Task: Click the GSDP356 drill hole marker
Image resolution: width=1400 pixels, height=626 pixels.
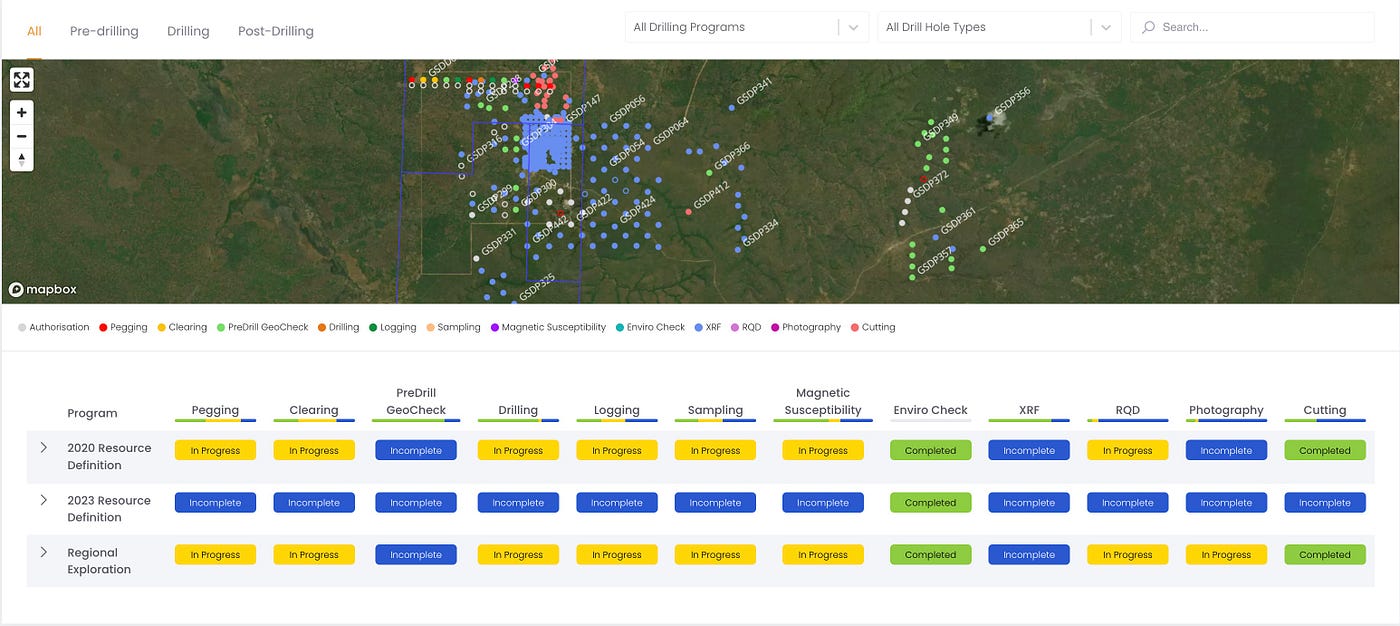Action: coord(990,117)
